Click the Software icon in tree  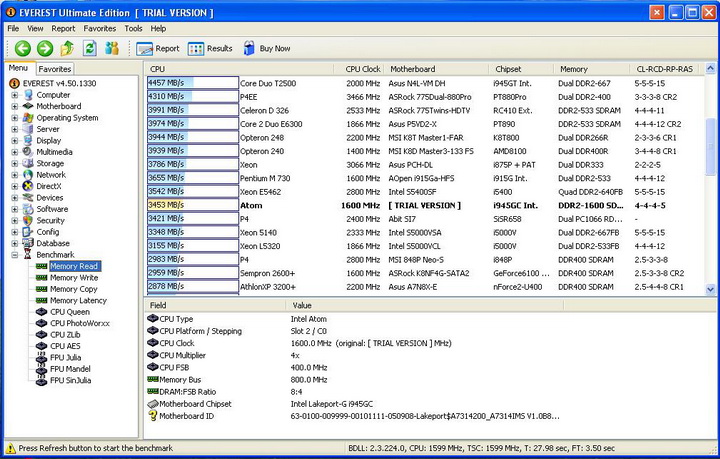(28, 209)
